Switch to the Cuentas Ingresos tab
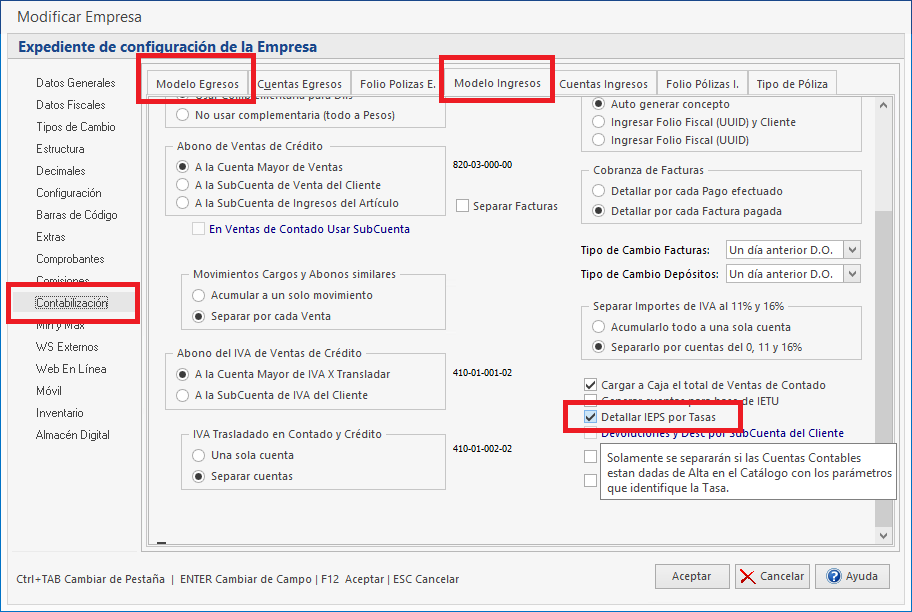Screen dimensions: 912x612 [603, 84]
